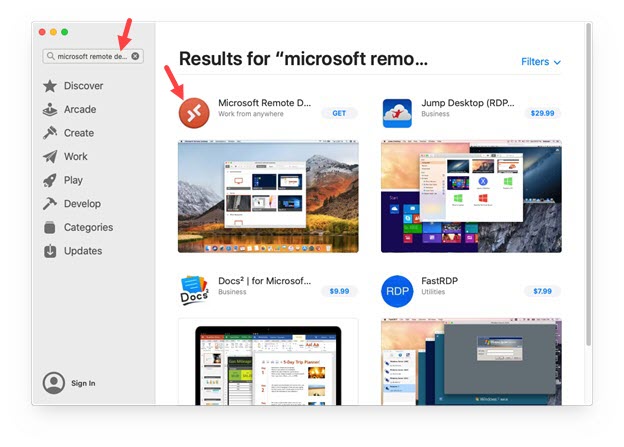The height and width of the screenshot is (447, 624).
Task: Open the Develop section label
Action: [x=82, y=203]
